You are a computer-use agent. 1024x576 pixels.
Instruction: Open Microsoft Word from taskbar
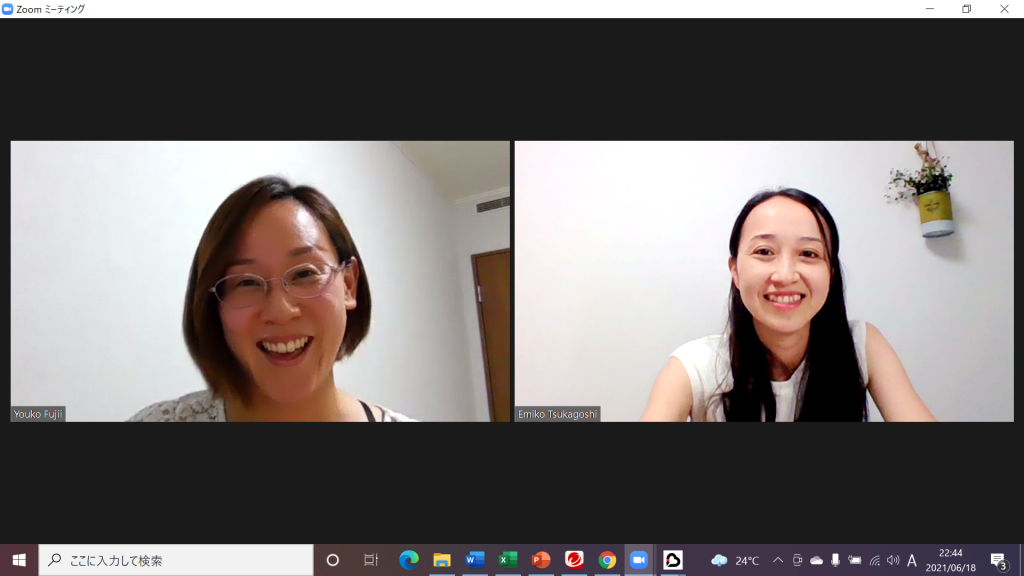click(x=475, y=560)
